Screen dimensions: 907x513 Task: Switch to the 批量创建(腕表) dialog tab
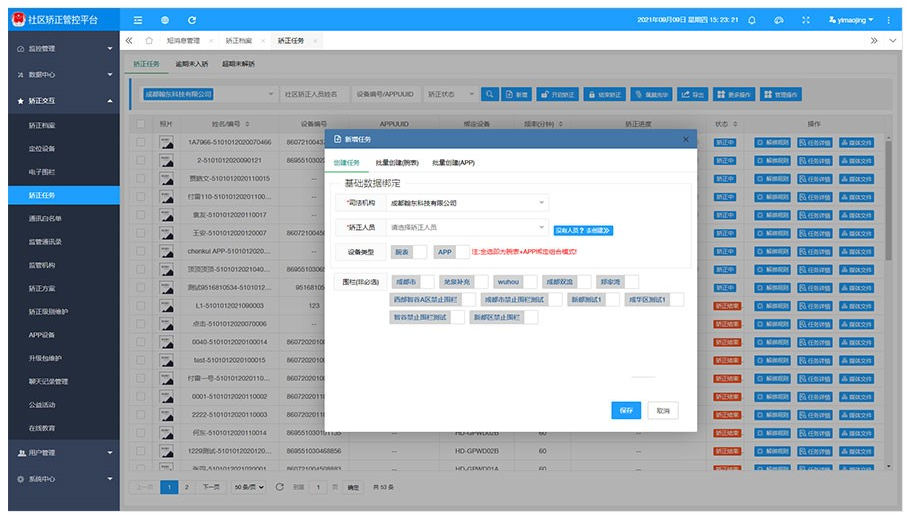click(397, 163)
